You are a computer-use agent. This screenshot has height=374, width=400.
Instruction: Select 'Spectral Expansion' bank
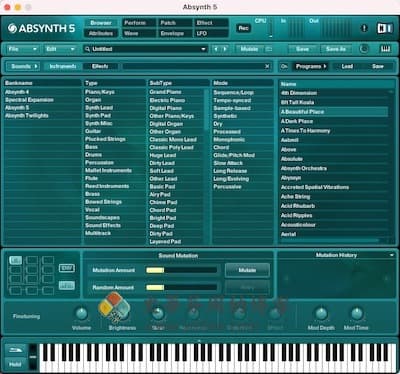tap(29, 100)
